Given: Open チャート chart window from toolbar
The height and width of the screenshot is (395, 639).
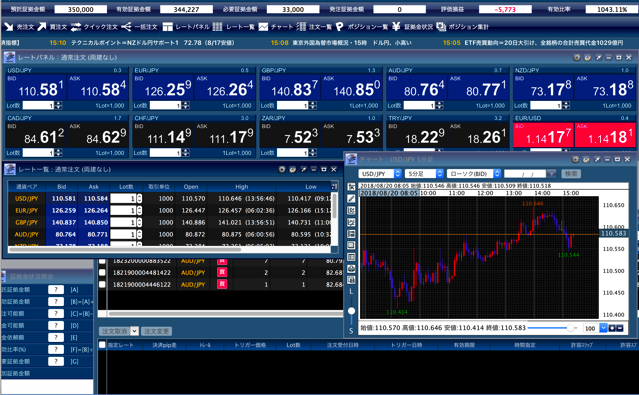Looking at the screenshot, I should coord(276,27).
